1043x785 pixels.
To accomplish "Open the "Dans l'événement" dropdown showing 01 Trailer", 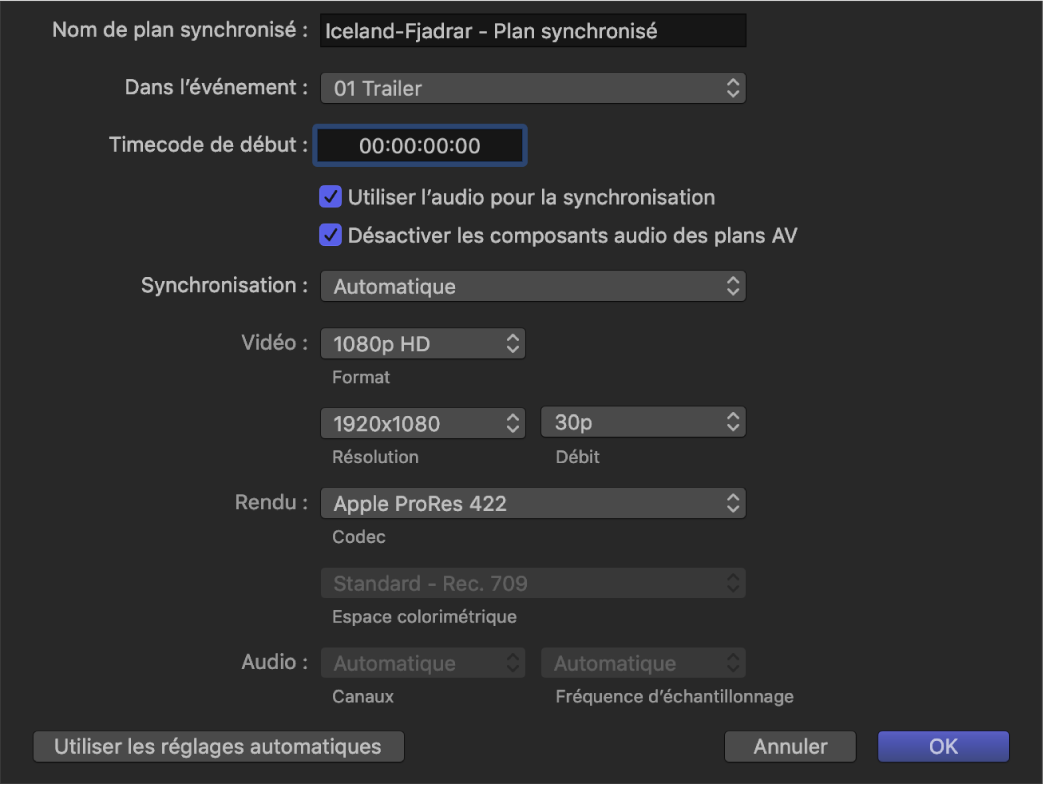I will (x=533, y=88).
